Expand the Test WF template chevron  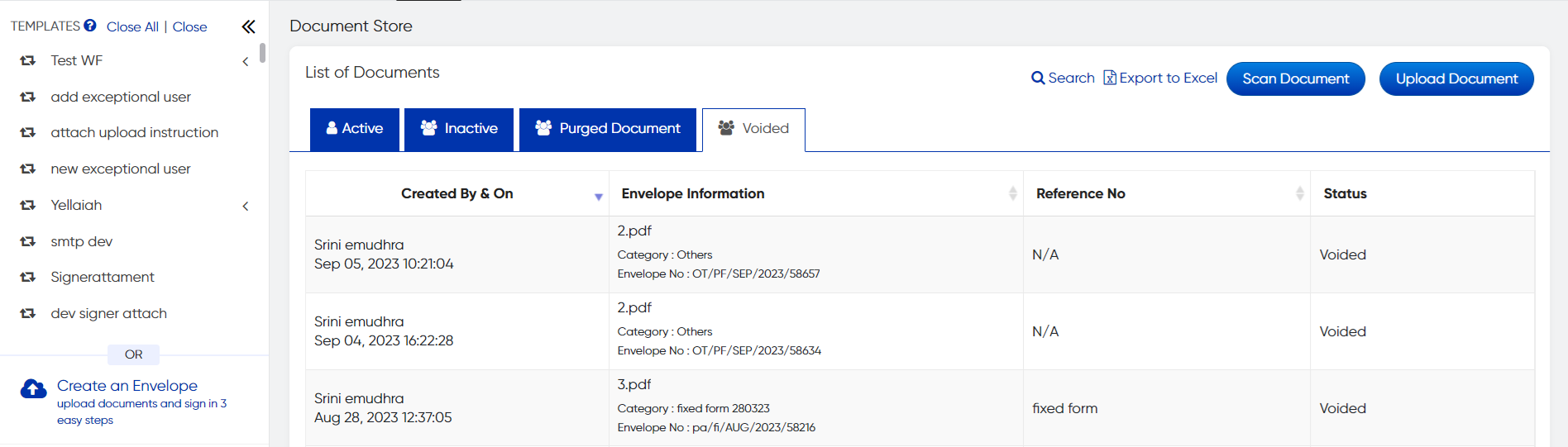point(246,62)
